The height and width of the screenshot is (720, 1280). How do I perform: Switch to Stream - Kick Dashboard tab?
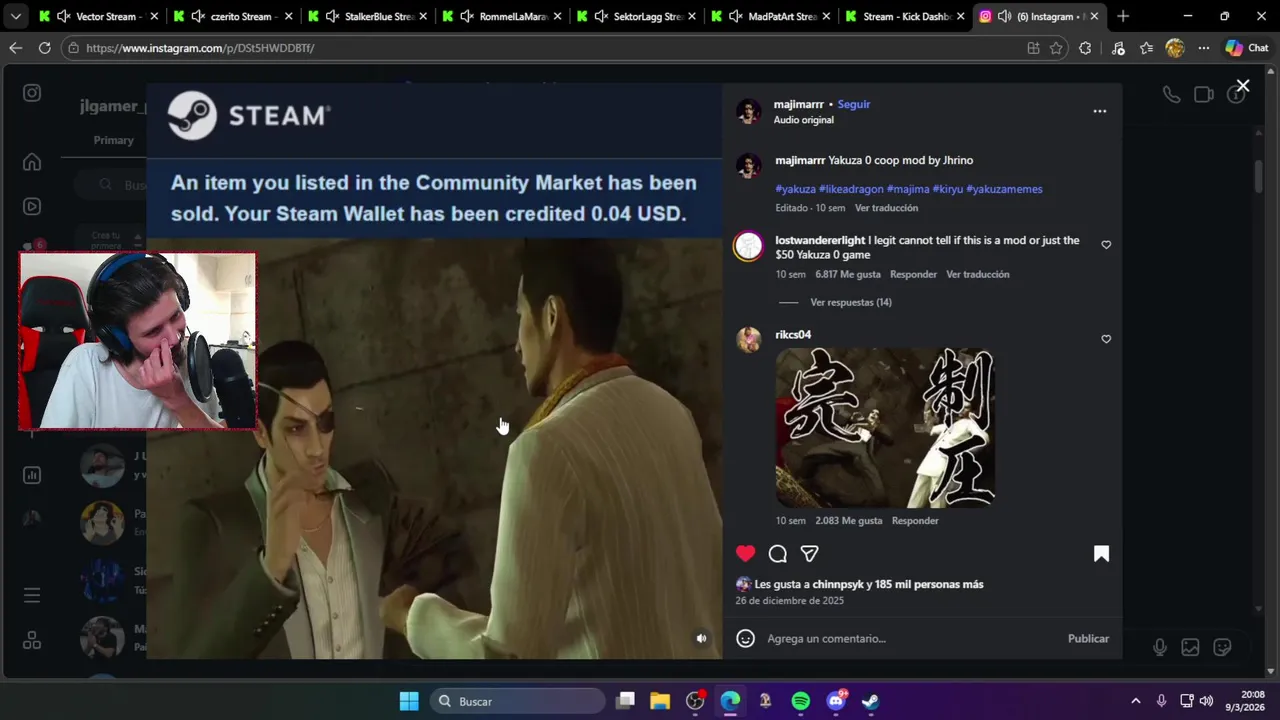904,16
